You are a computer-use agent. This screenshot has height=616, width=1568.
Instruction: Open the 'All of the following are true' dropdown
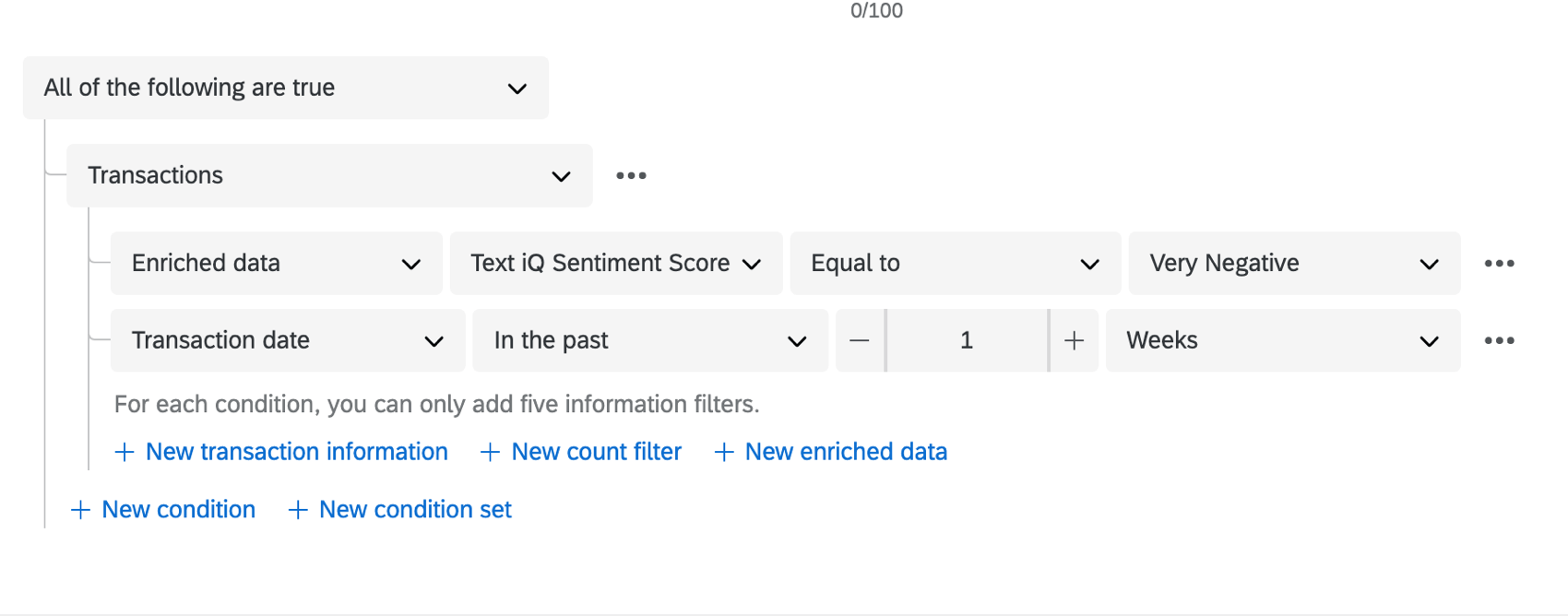click(x=286, y=88)
